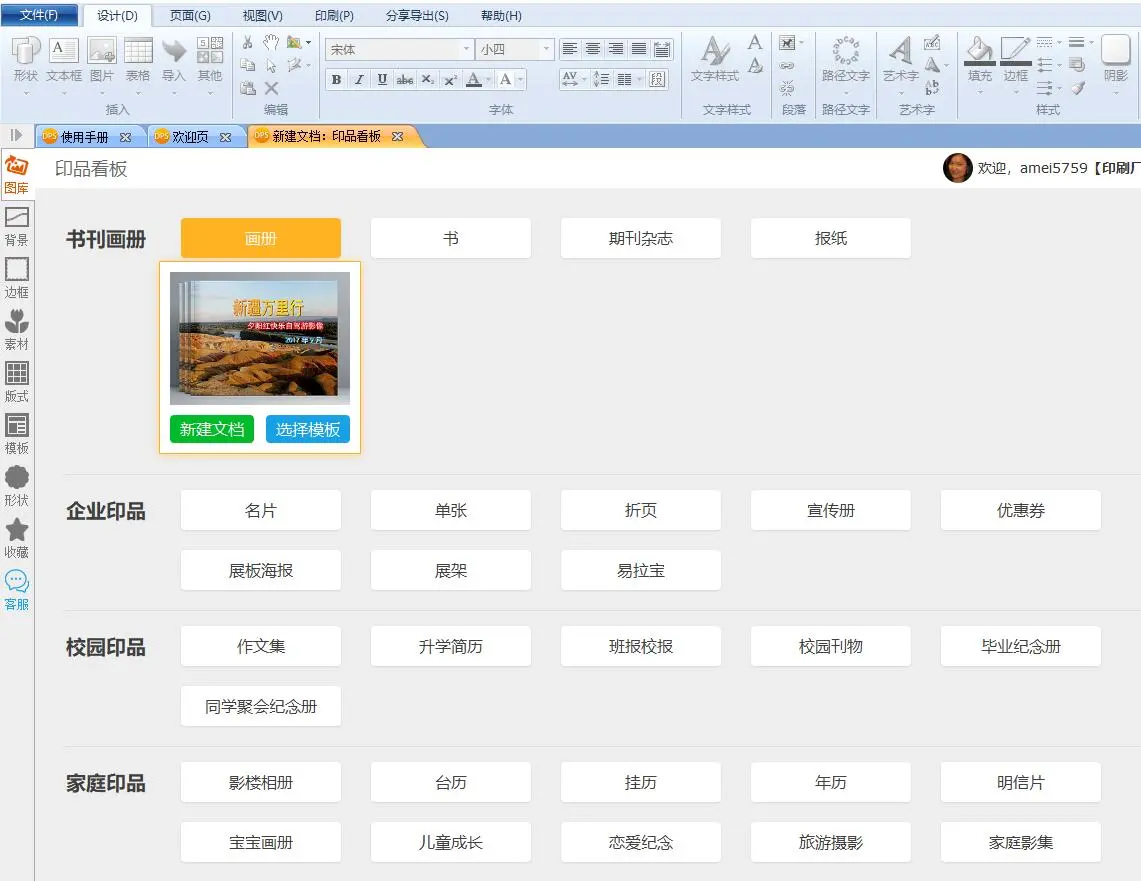Switch to the 欢迎页 document tab
The width and height of the screenshot is (1141, 881).
point(190,137)
